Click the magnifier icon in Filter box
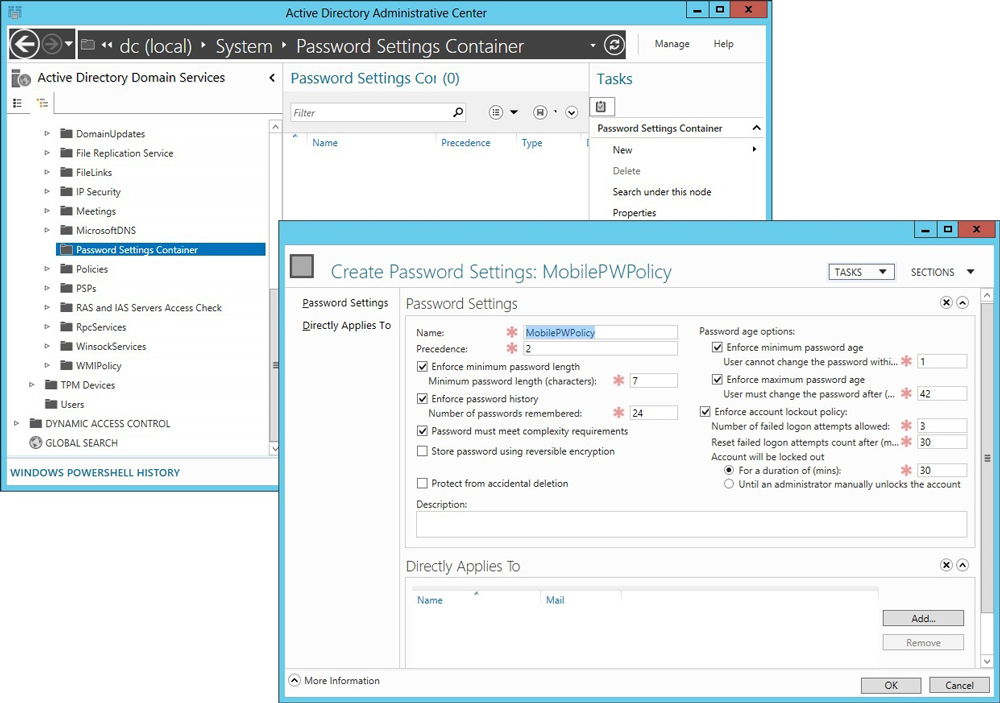Screen dimensions: 1000x703 tap(457, 112)
